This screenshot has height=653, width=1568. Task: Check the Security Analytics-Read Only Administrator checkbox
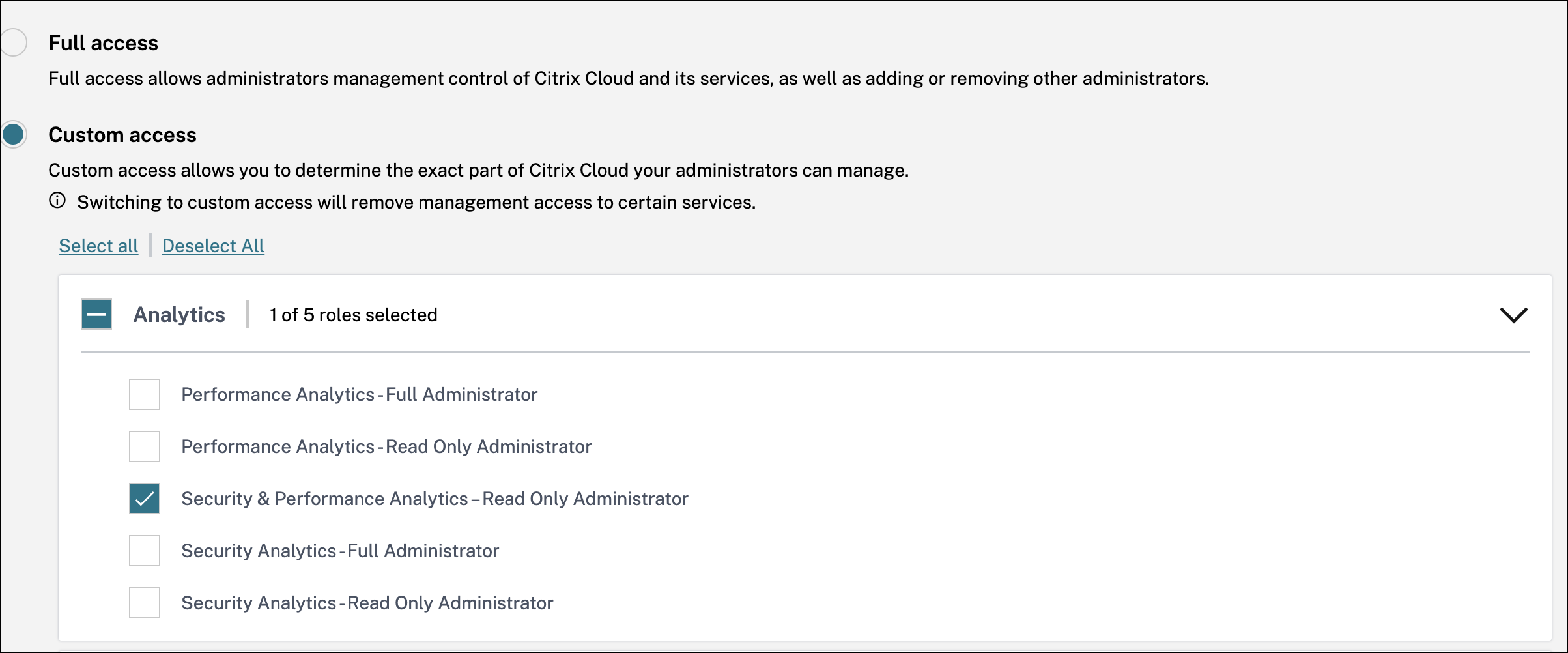[x=145, y=603]
